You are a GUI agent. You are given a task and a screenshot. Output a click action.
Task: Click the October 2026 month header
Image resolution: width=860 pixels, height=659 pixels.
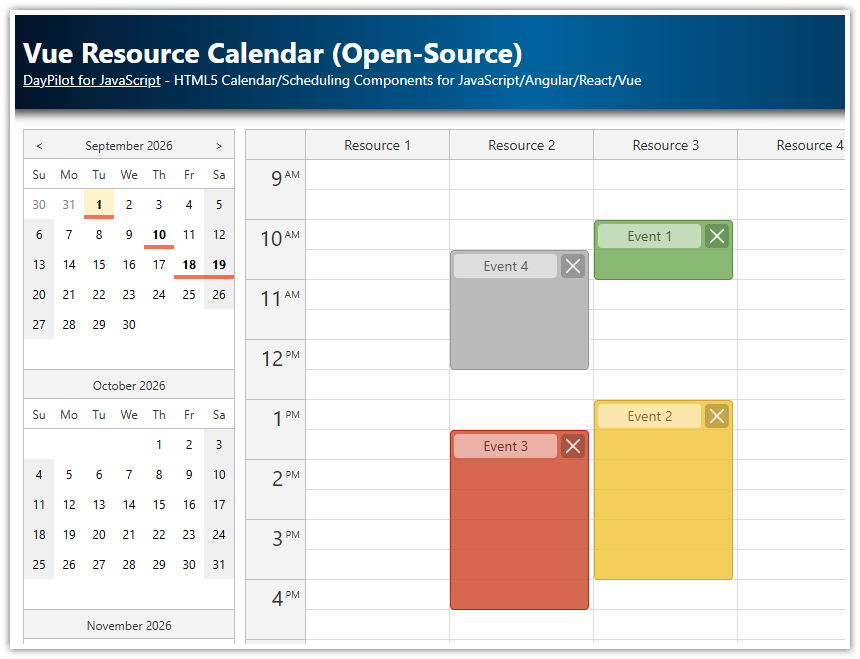click(x=128, y=385)
